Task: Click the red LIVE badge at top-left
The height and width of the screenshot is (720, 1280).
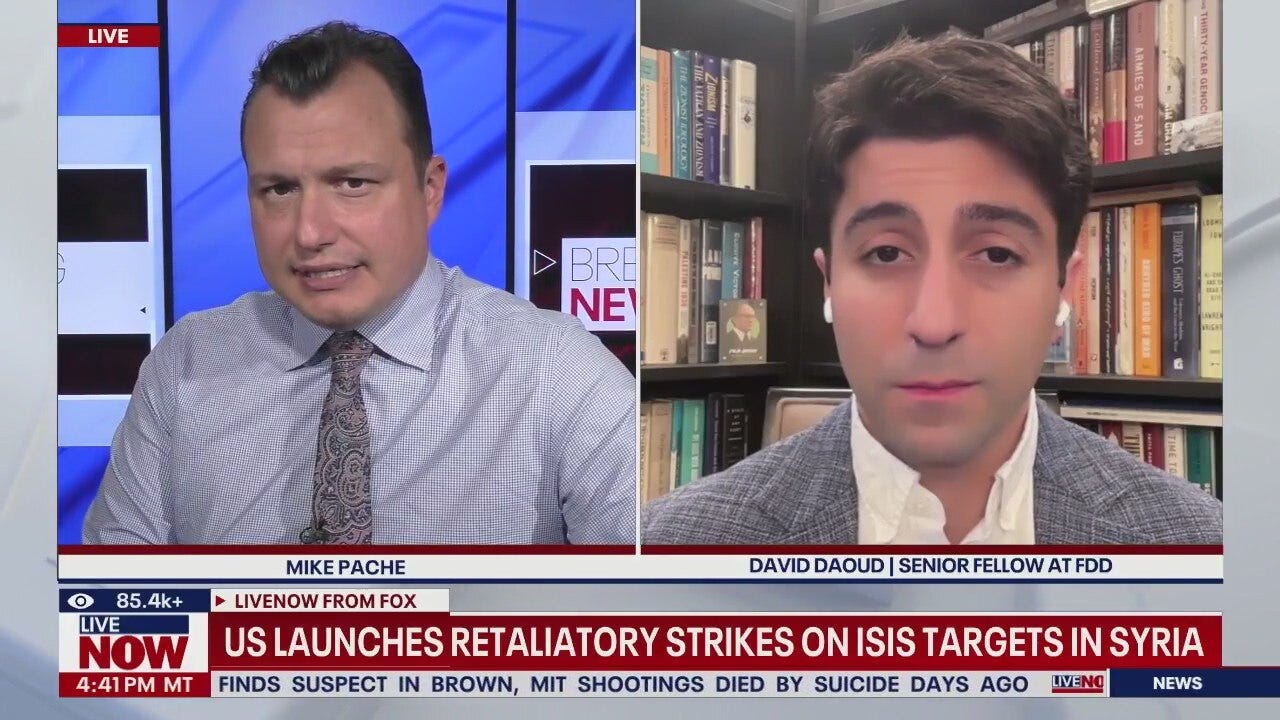Action: click(108, 36)
